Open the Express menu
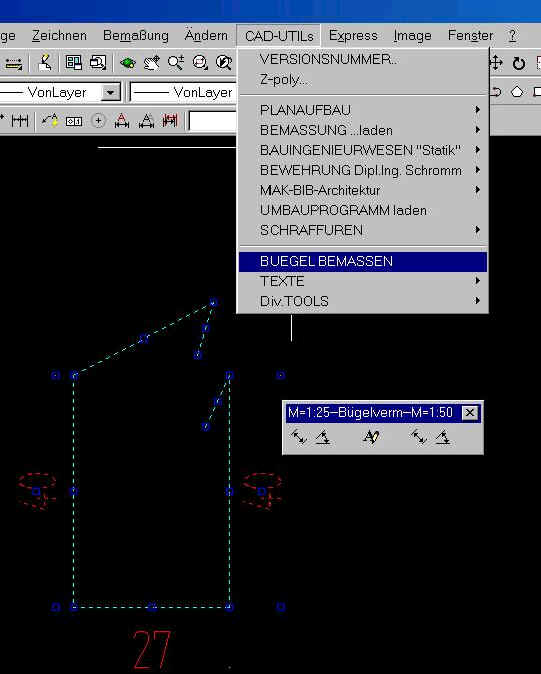Viewport: 541px width, 674px height. [353, 35]
